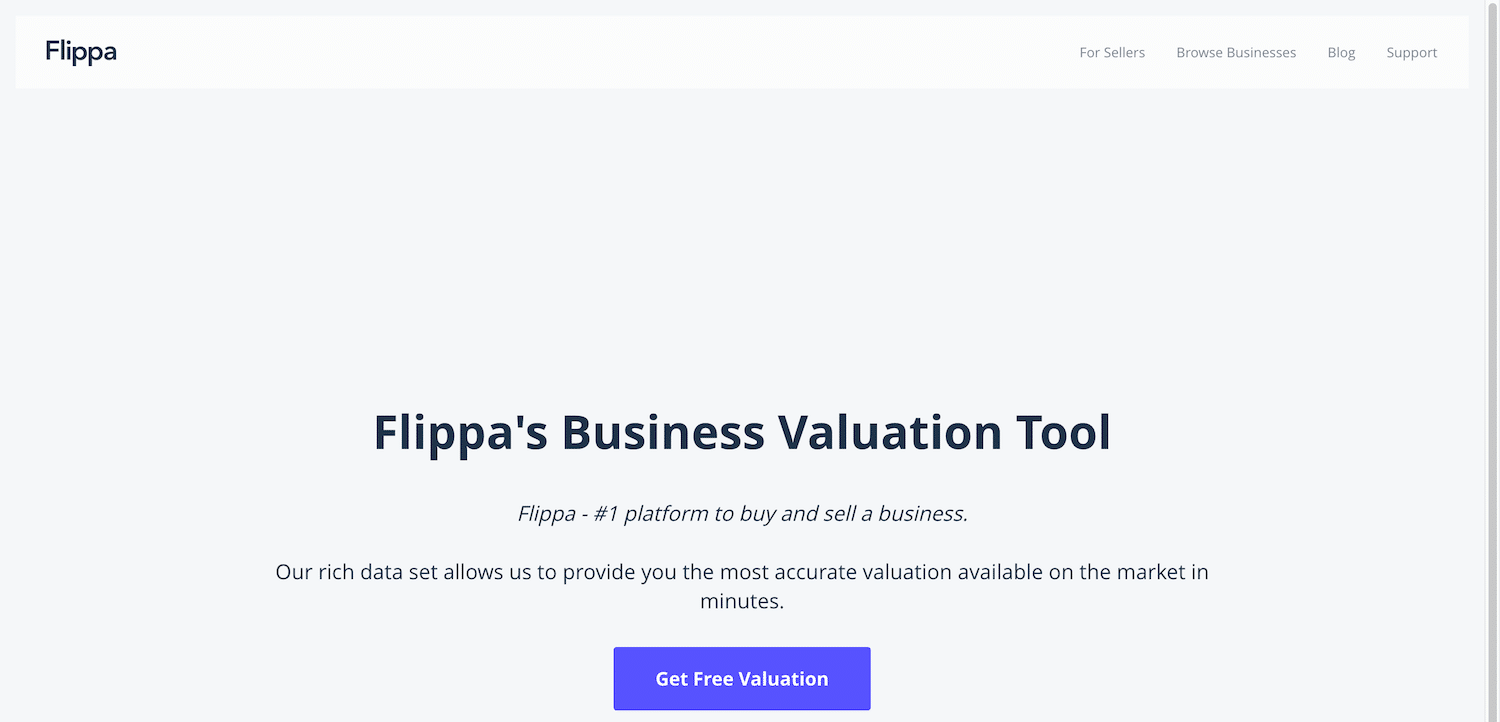Click the tagline about buying and selling
The image size is (1500, 722).
(741, 512)
